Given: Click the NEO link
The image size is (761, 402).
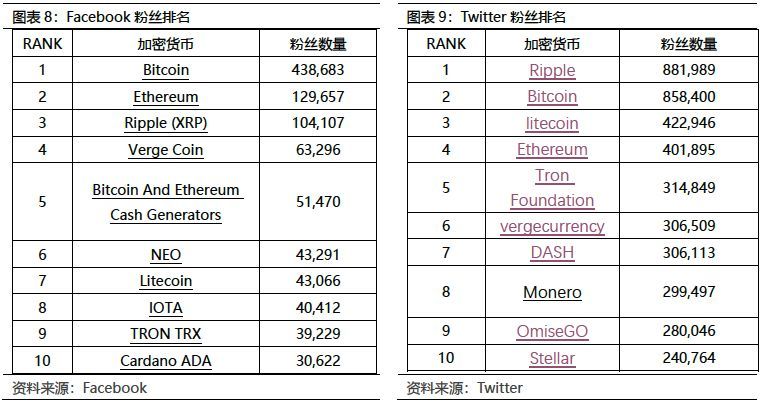Looking at the screenshot, I should [166, 255].
